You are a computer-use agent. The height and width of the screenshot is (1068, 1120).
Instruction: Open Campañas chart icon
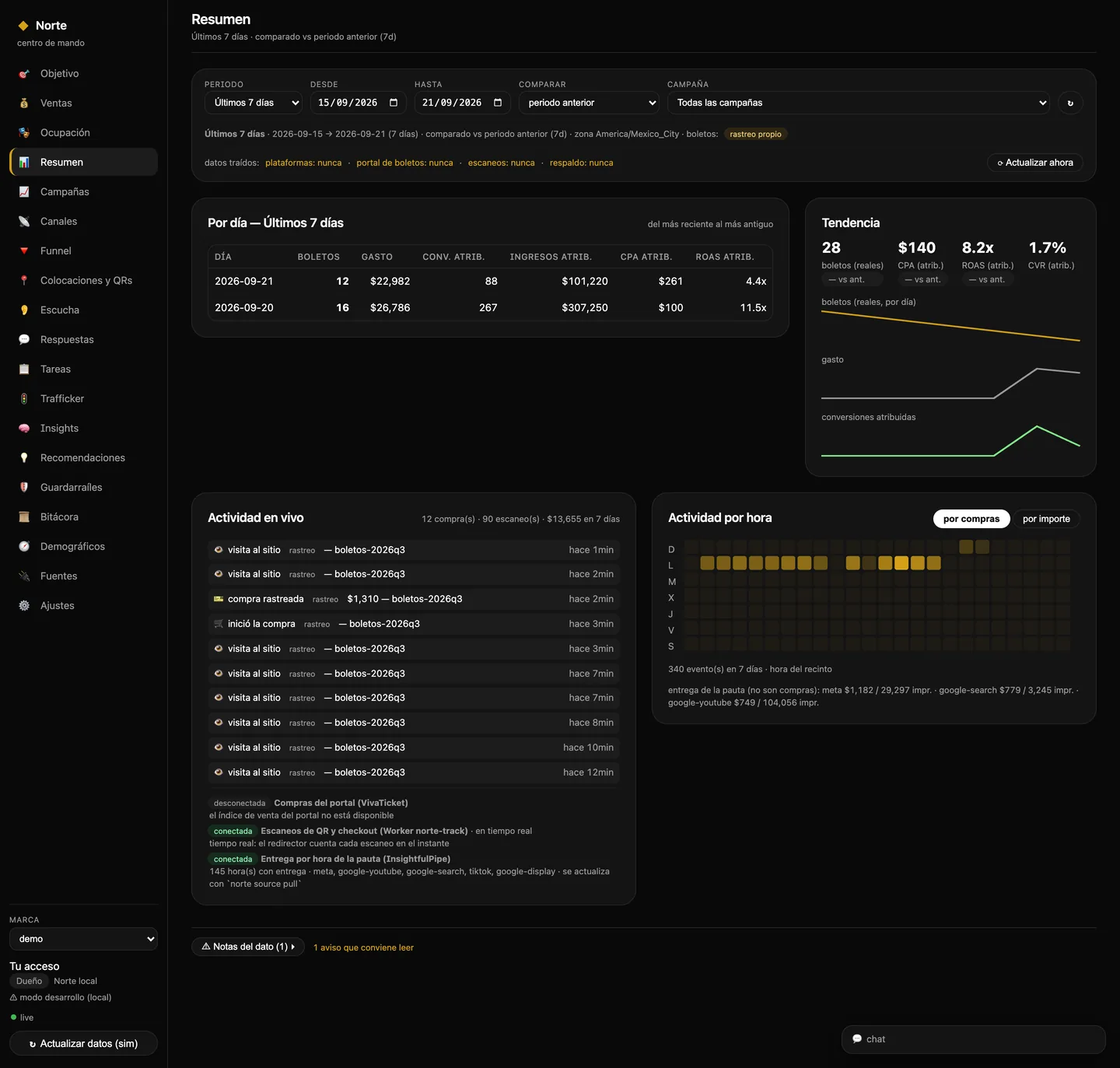[24, 192]
